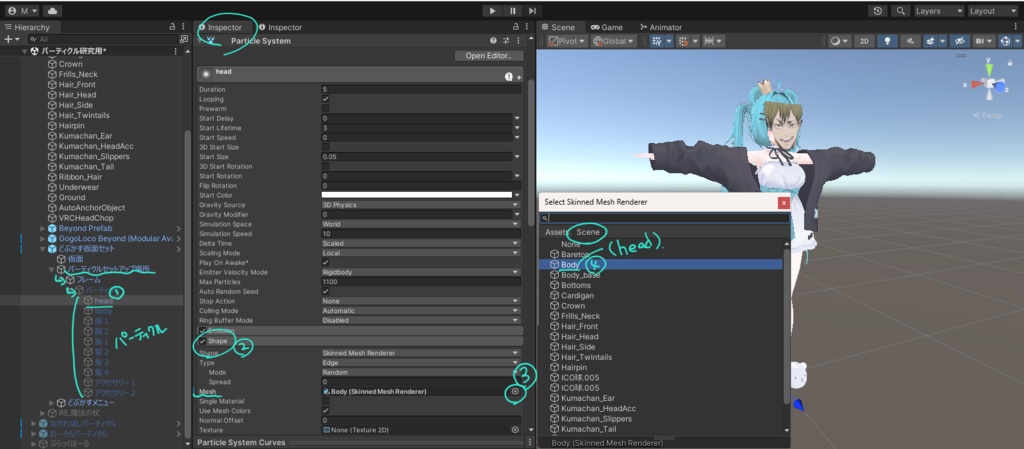1024x449 pixels.
Task: Open the undo history icon
Action: tap(878, 11)
